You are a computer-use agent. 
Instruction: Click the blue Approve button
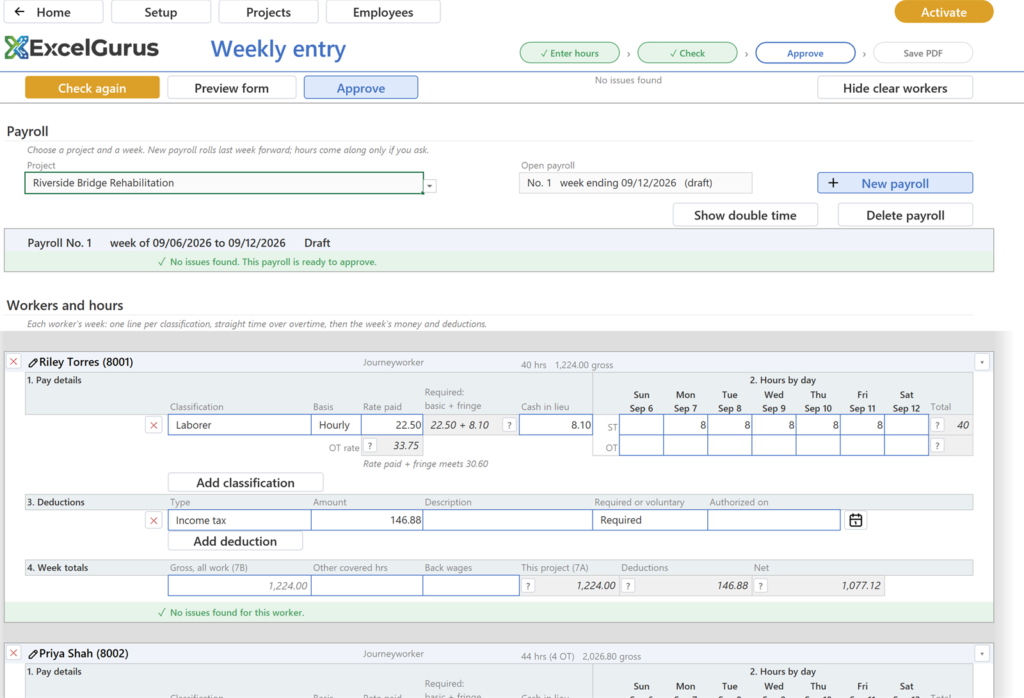[x=360, y=87]
